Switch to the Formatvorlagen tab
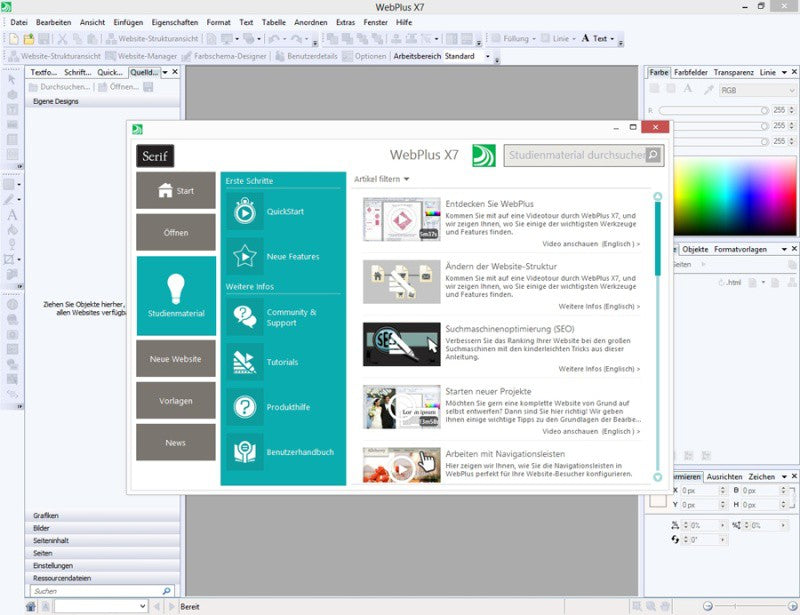 point(740,249)
